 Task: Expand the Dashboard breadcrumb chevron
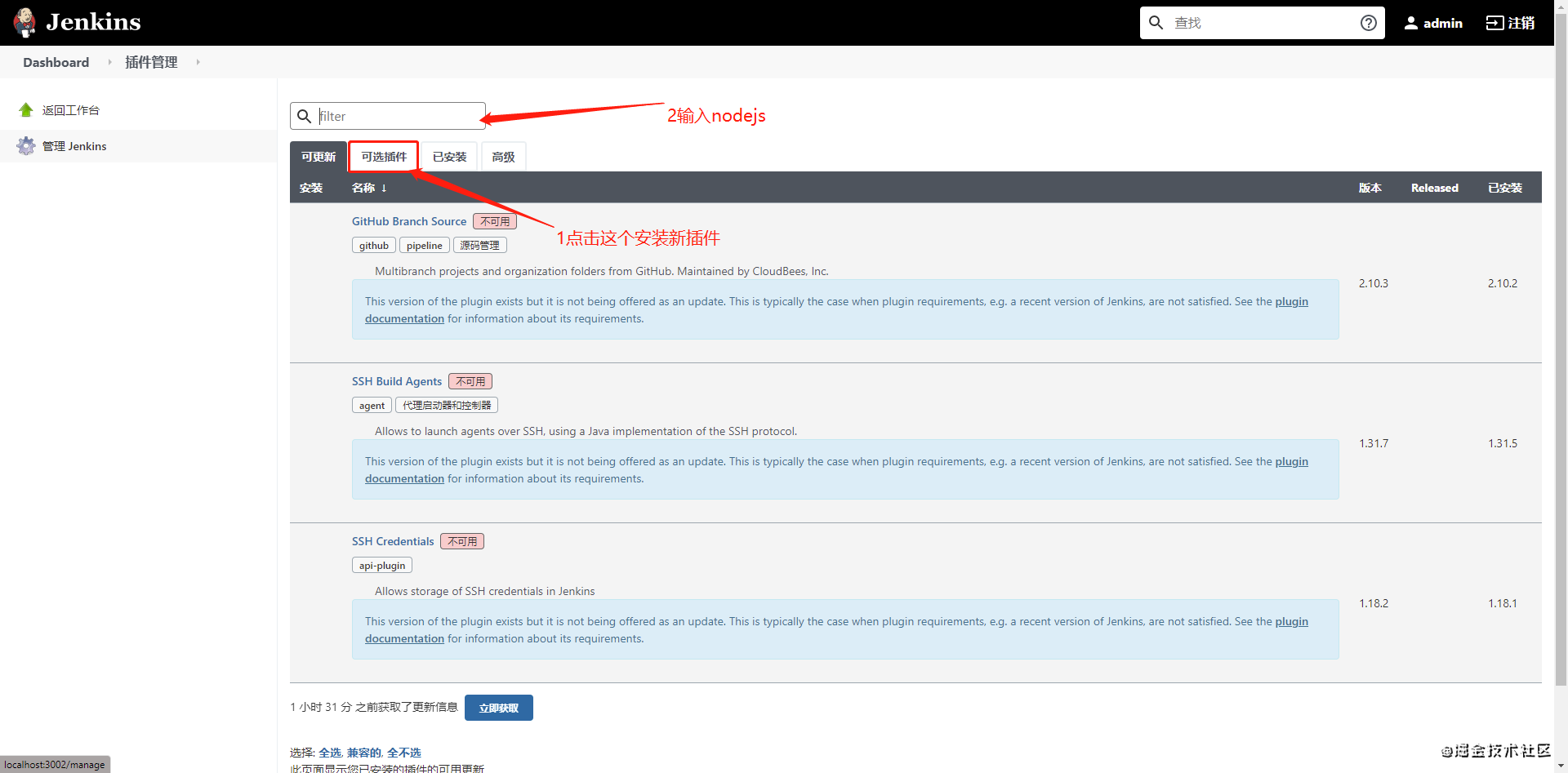pyautogui.click(x=109, y=62)
